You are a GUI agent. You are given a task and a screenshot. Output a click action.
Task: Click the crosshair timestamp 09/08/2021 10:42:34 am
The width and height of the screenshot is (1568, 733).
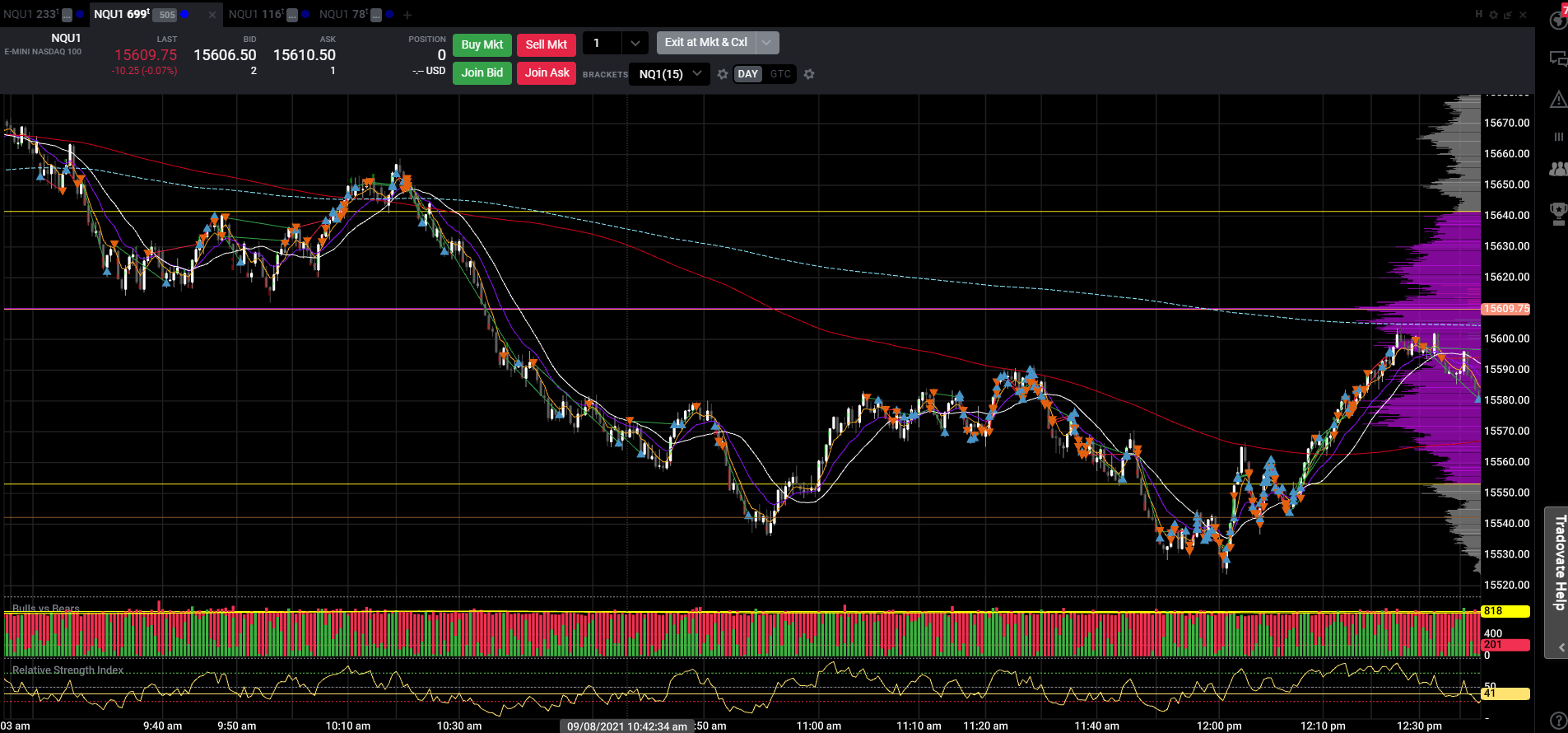627,726
